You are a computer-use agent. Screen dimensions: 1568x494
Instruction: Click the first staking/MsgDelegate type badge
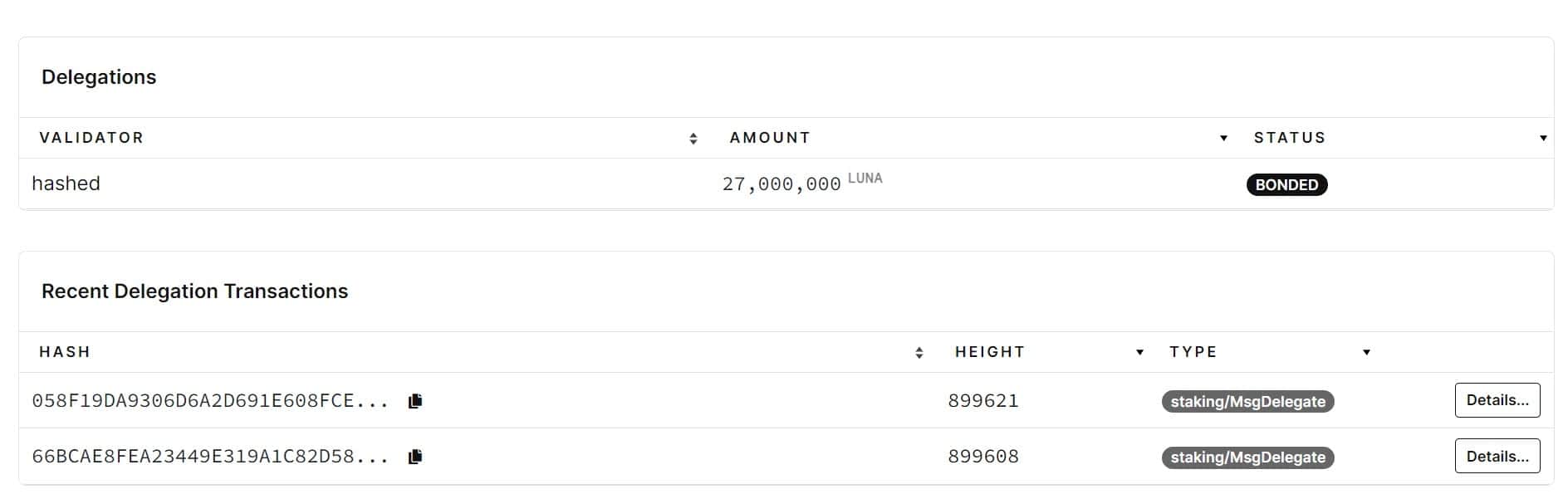click(1247, 402)
